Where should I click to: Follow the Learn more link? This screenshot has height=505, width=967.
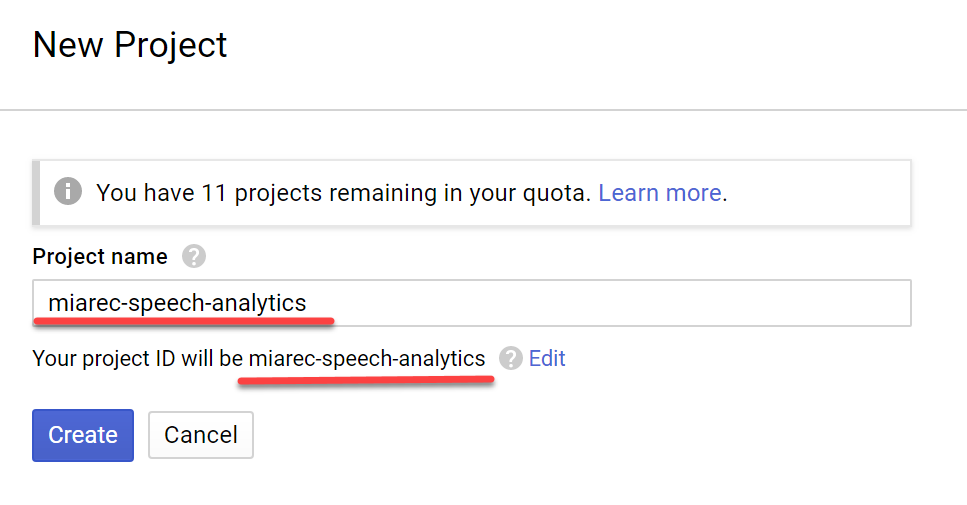tap(660, 193)
